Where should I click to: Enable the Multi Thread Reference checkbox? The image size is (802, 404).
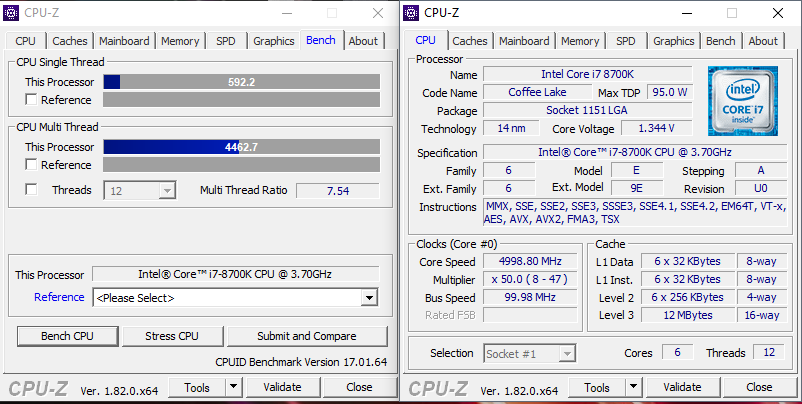click(31, 164)
